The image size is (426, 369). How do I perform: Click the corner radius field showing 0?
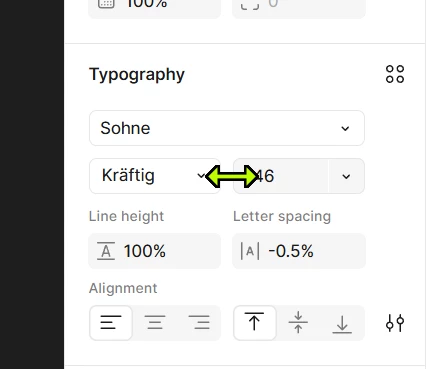tap(299, 7)
